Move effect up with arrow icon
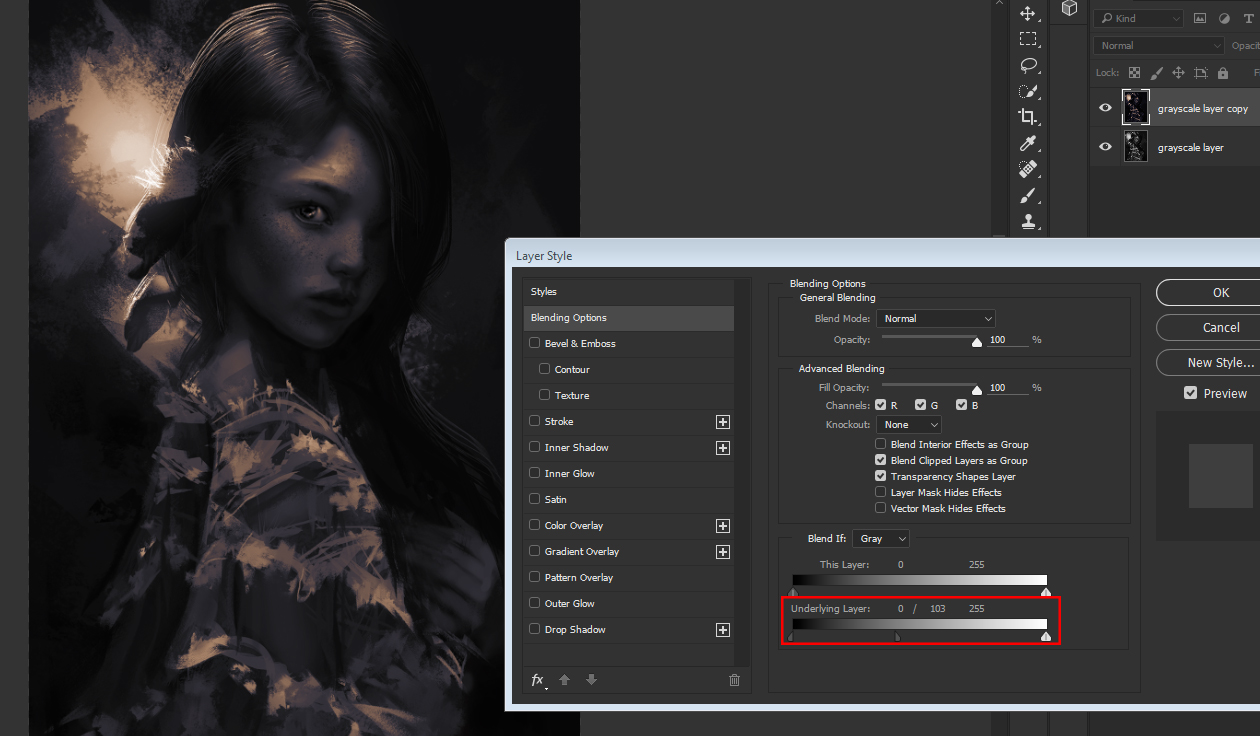 coord(564,680)
